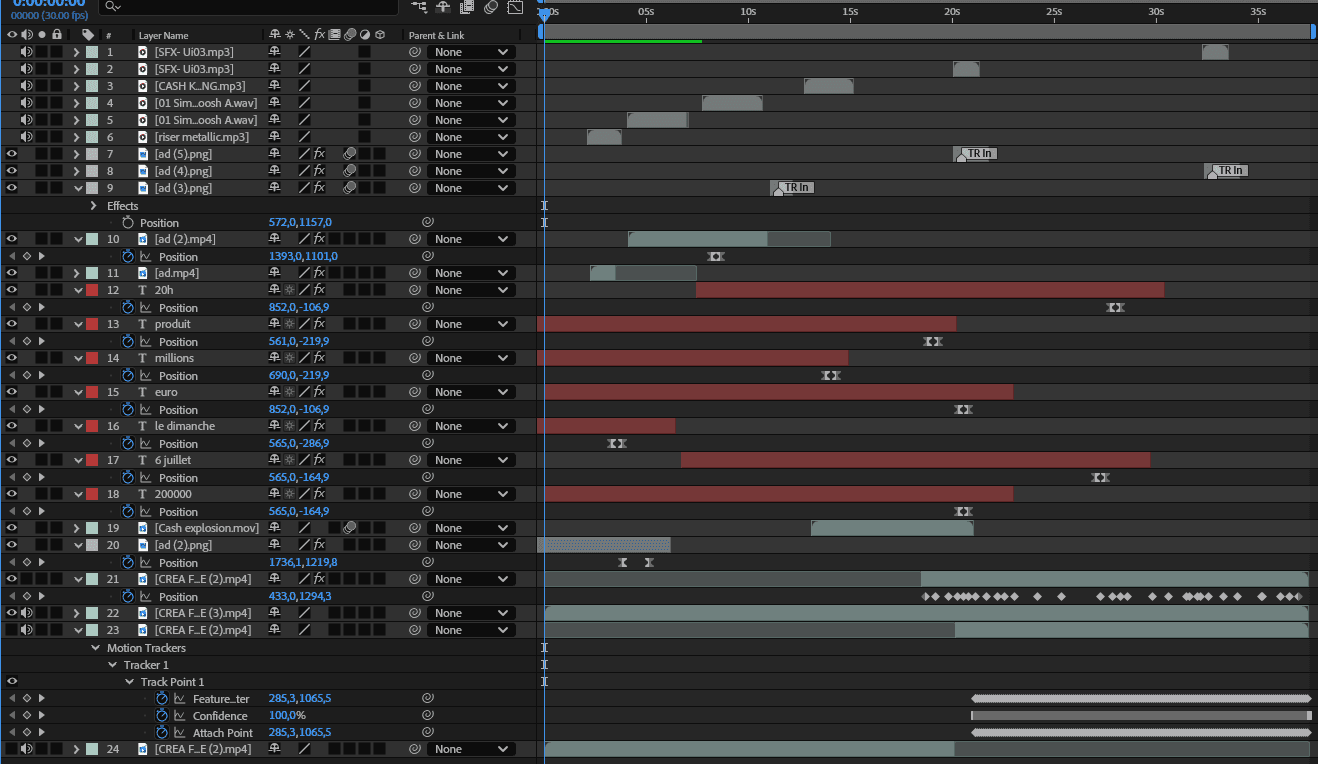Open the parent dropdown for the millions layer
The image size is (1318, 764).
click(x=471, y=358)
